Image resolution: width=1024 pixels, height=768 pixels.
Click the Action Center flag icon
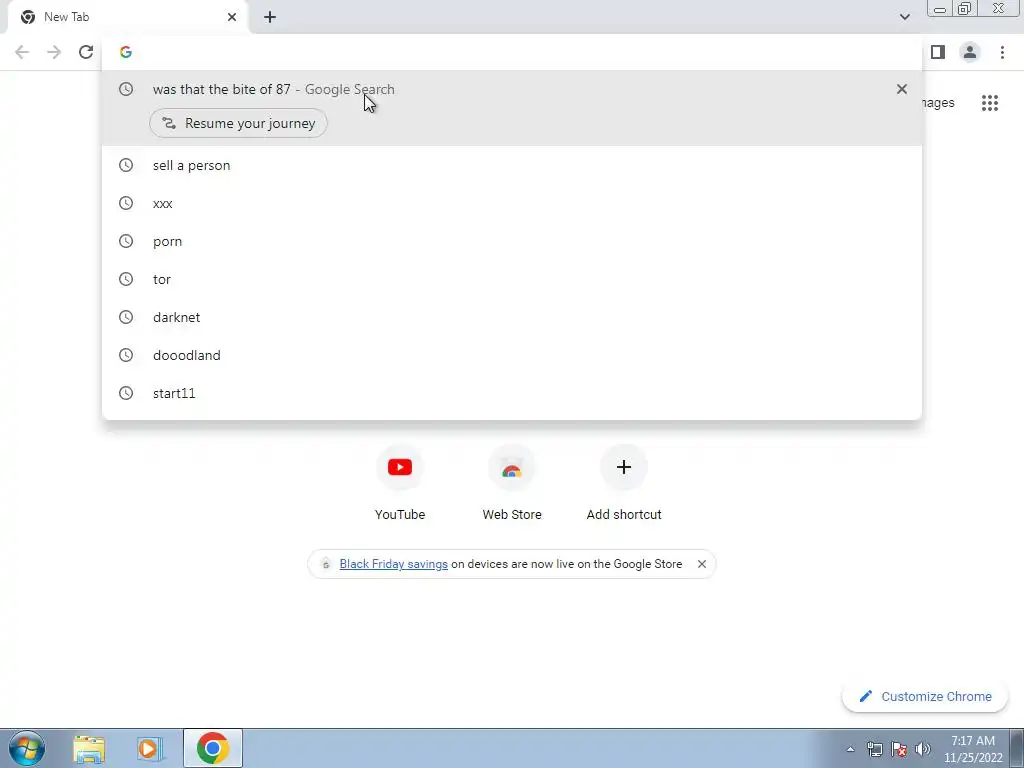point(899,749)
